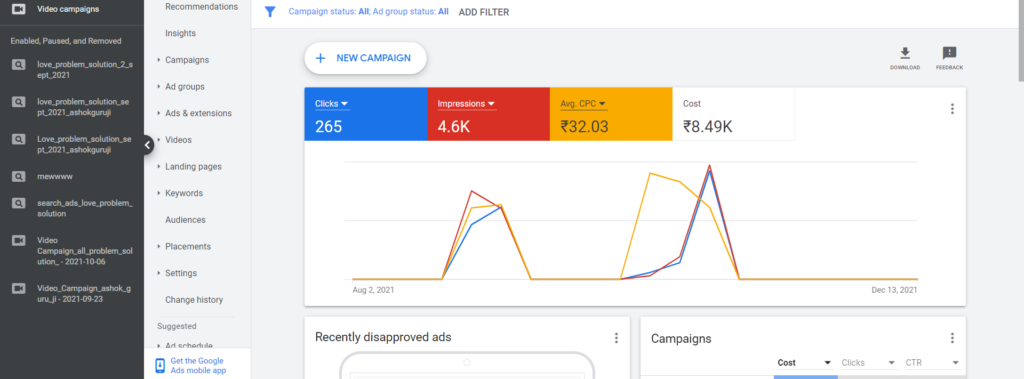Expand the Landing pages nav section
The width and height of the screenshot is (1024, 379).
(x=159, y=167)
